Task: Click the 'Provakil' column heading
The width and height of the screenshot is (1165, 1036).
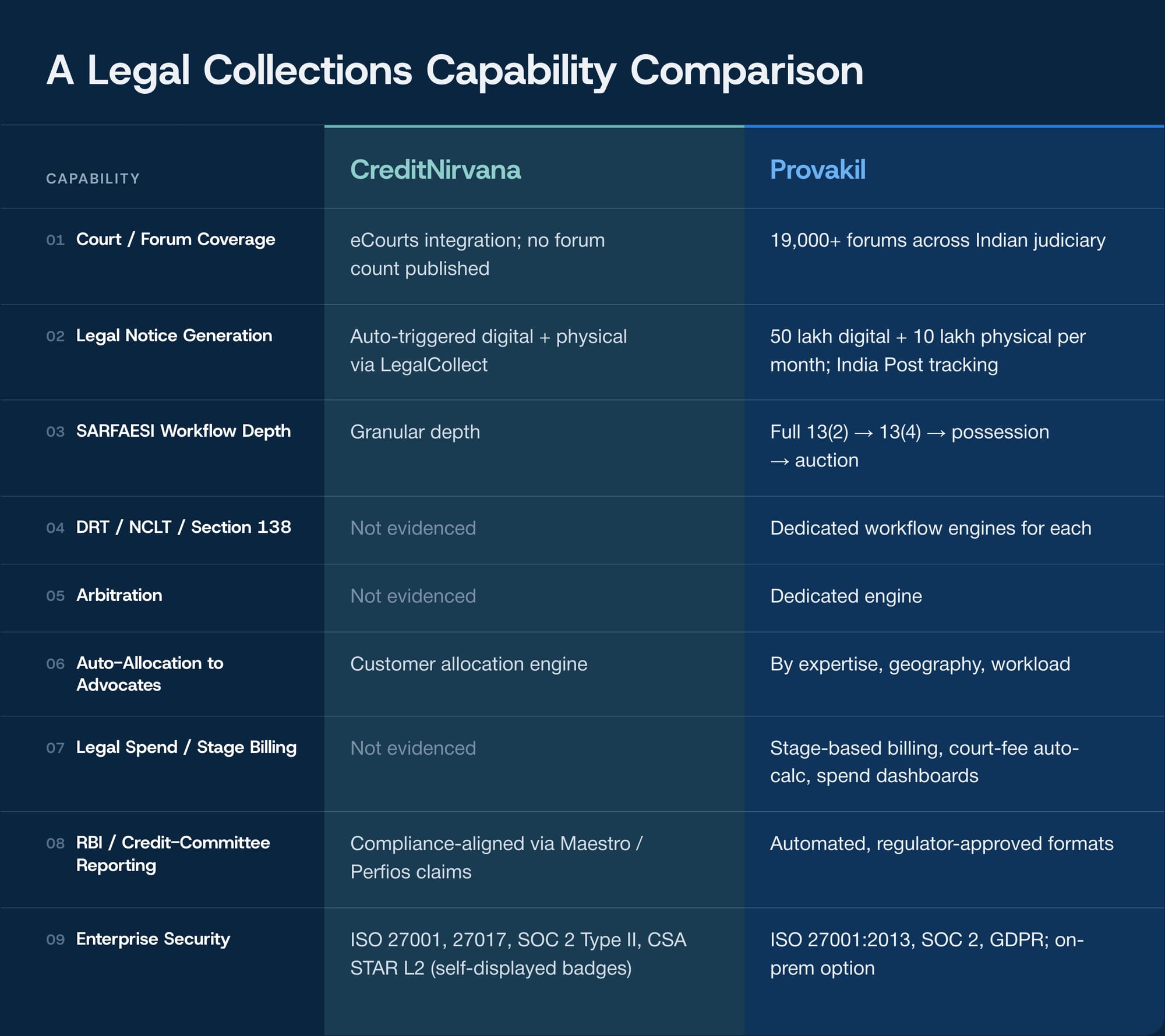Action: (x=817, y=169)
